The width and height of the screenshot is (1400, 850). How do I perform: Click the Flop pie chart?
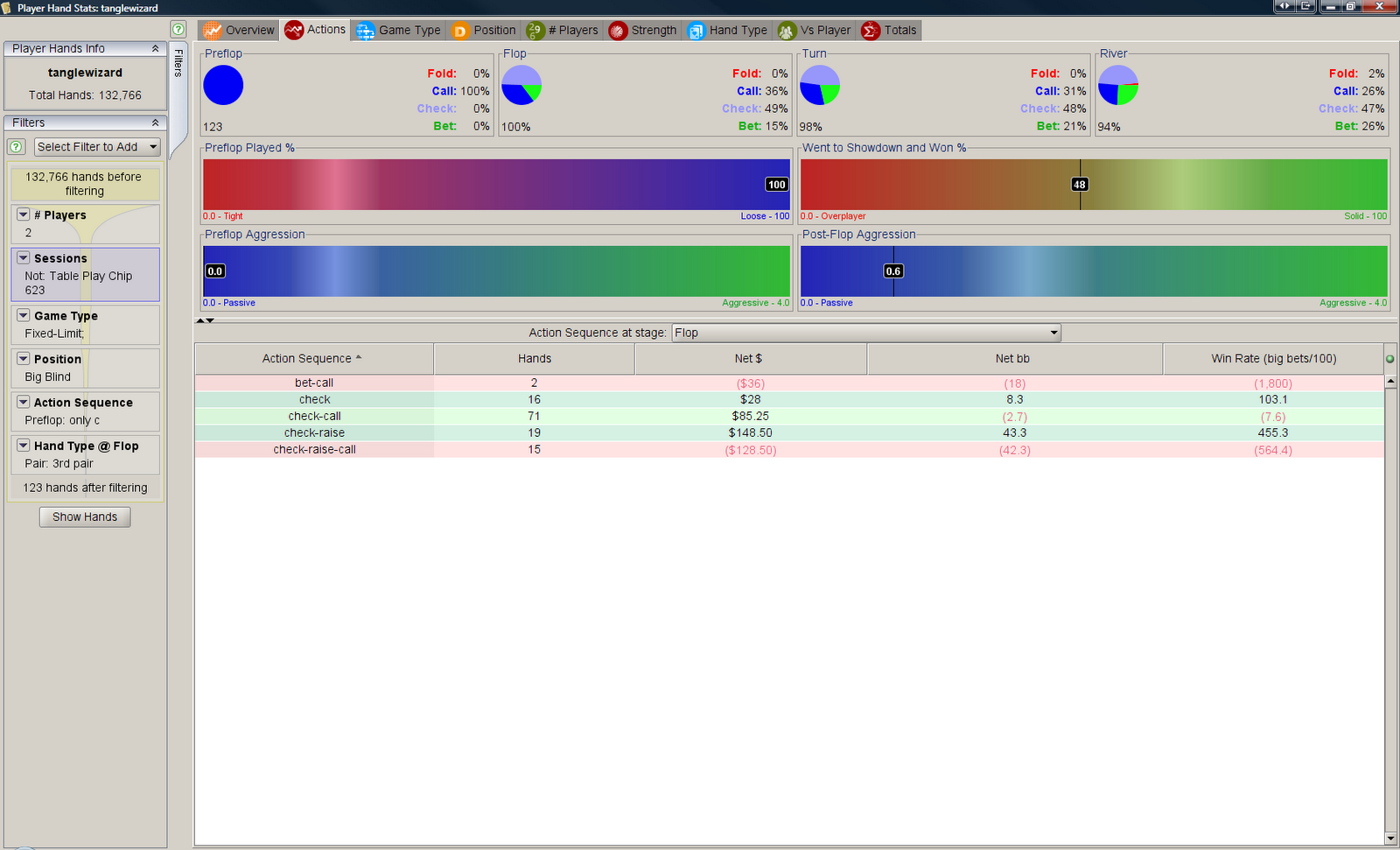[x=521, y=85]
